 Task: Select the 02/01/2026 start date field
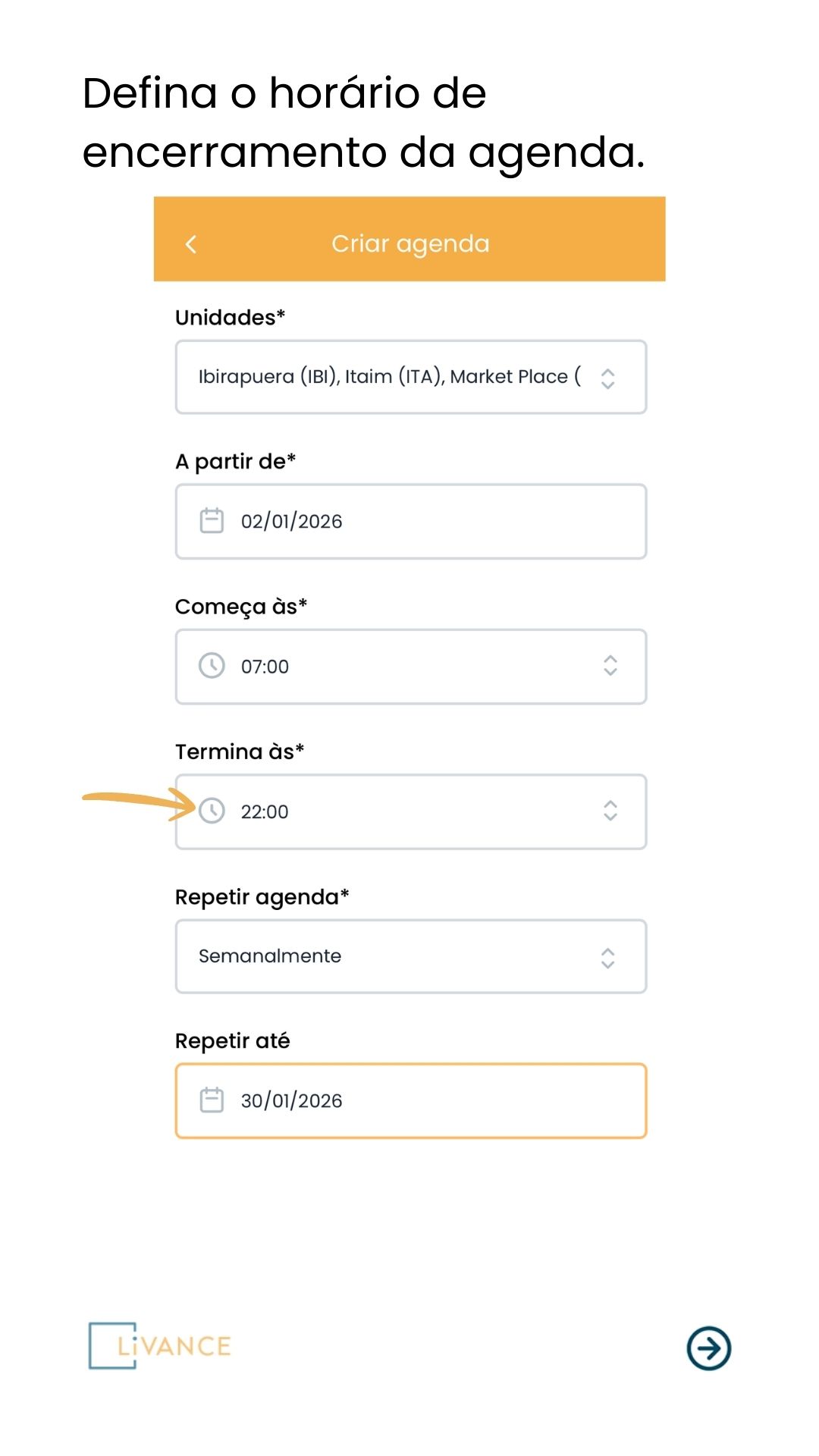pyautogui.click(x=411, y=522)
